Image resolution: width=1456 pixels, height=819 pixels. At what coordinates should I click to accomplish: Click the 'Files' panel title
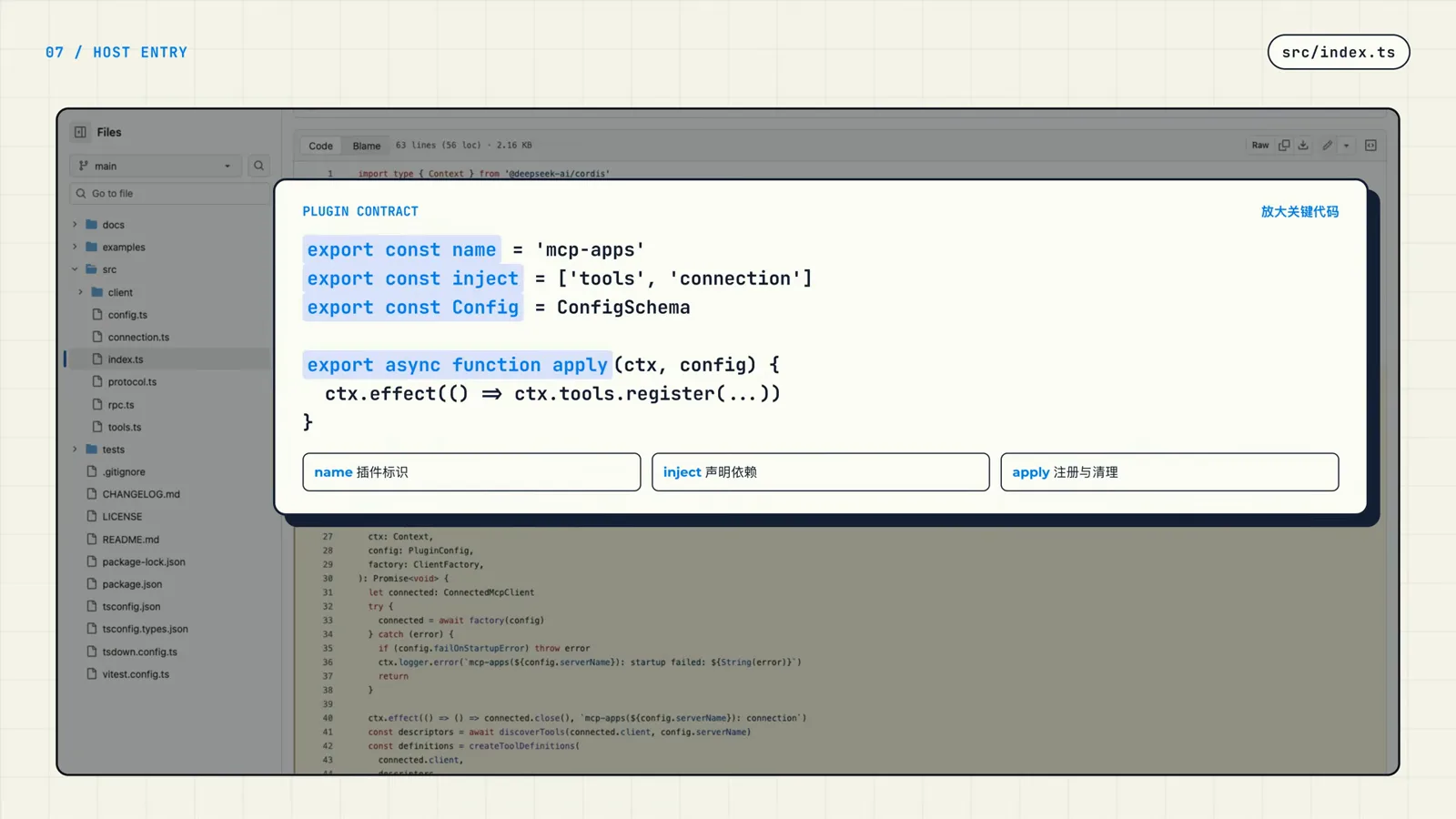click(109, 132)
